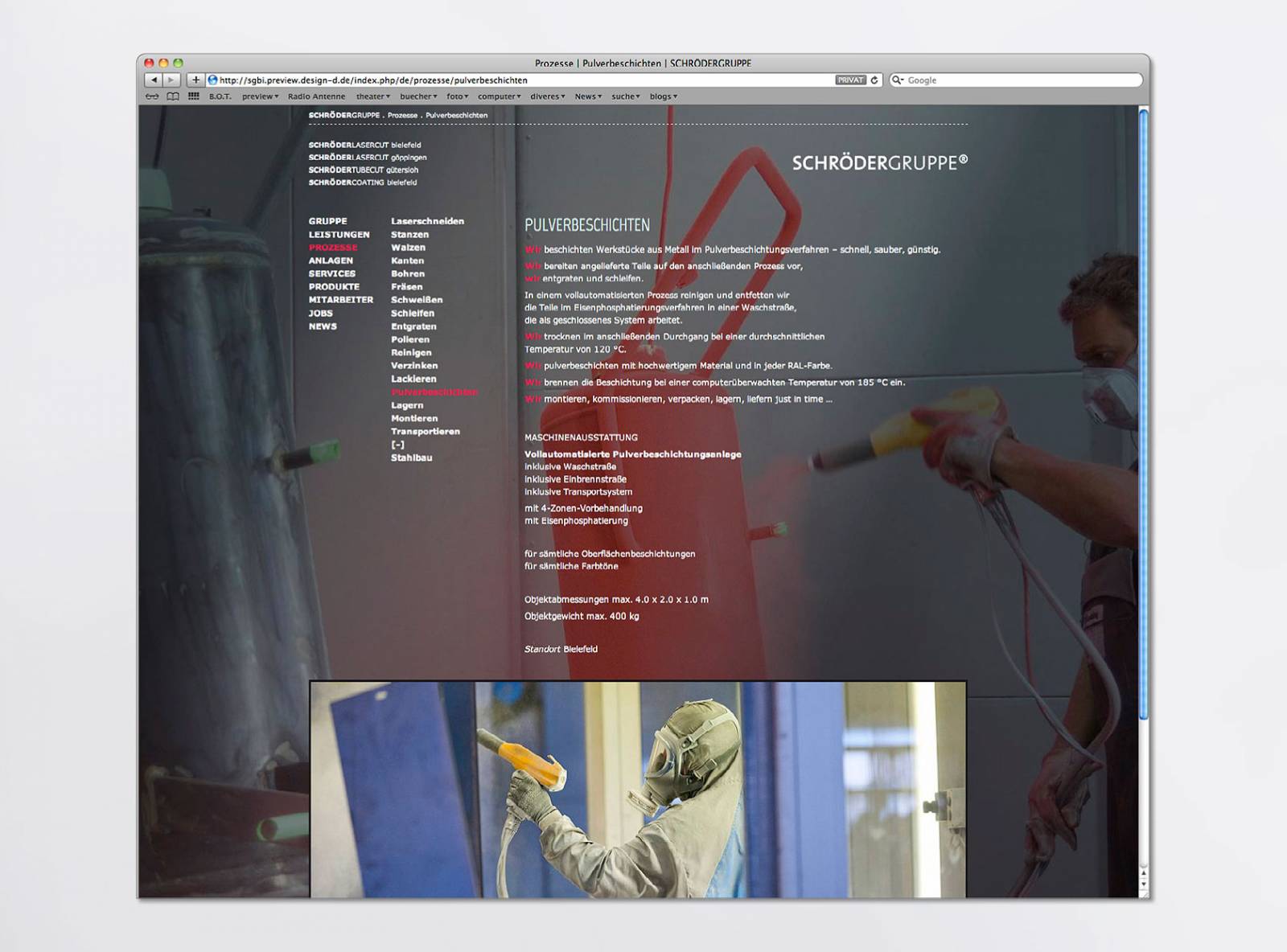1287x952 pixels.
Task: Click the yellow minimize window button
Action: [163, 63]
